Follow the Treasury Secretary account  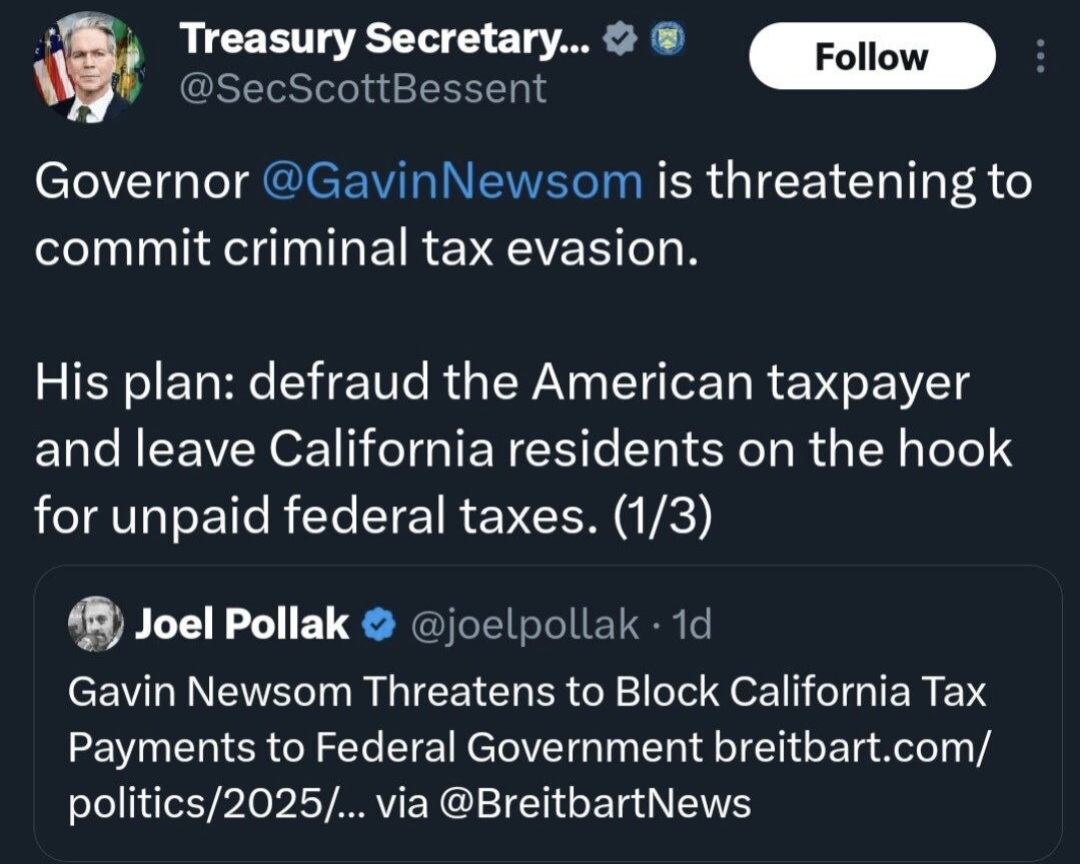(x=871, y=56)
